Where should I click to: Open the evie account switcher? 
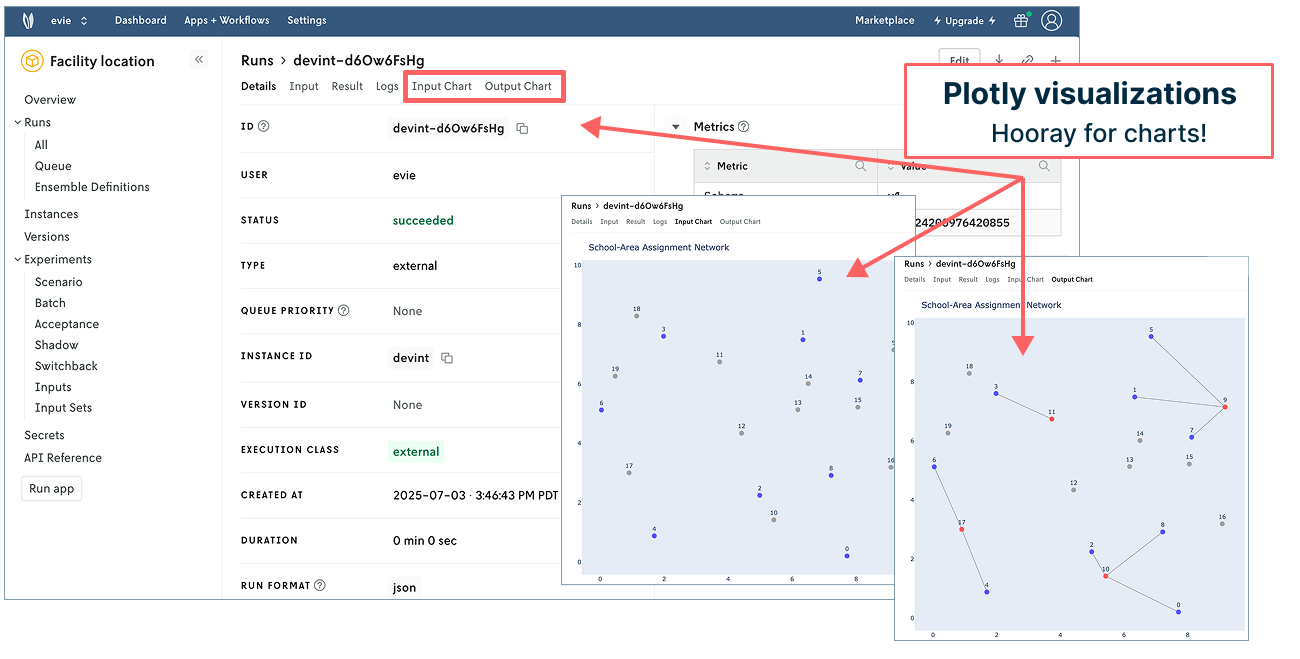point(69,20)
